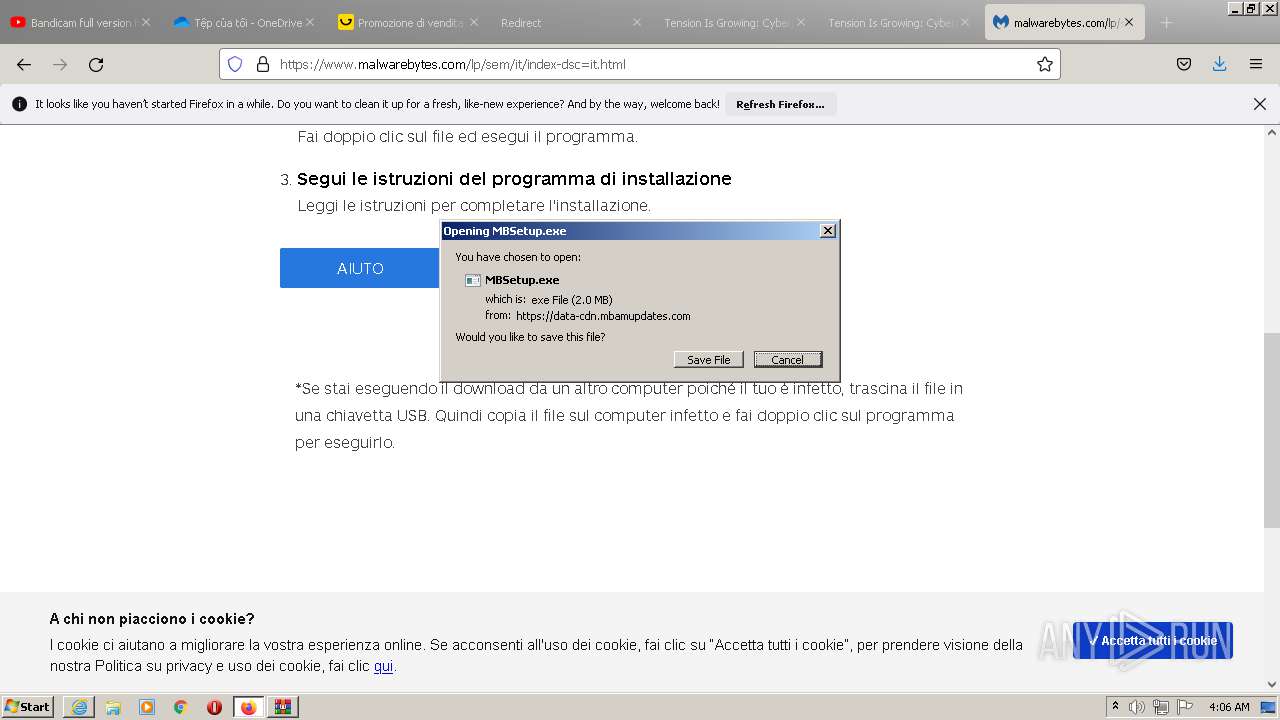Open the 'qui' privacy policy link
Image resolution: width=1280 pixels, height=720 pixels.
point(383,666)
